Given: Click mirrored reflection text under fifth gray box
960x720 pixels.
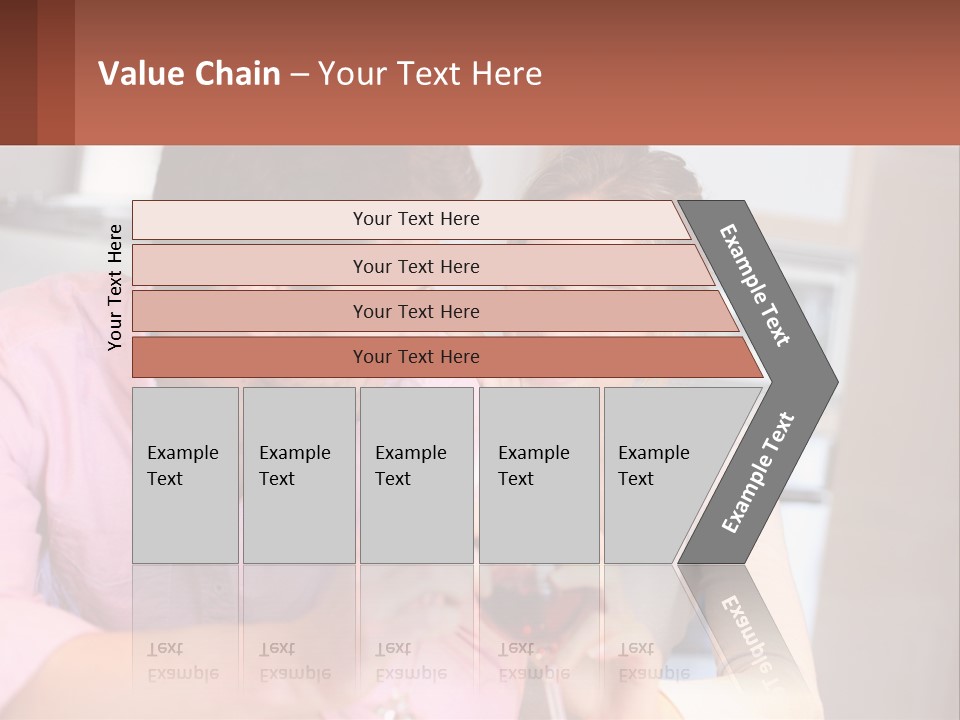Looking at the screenshot, I should click(x=653, y=661).
